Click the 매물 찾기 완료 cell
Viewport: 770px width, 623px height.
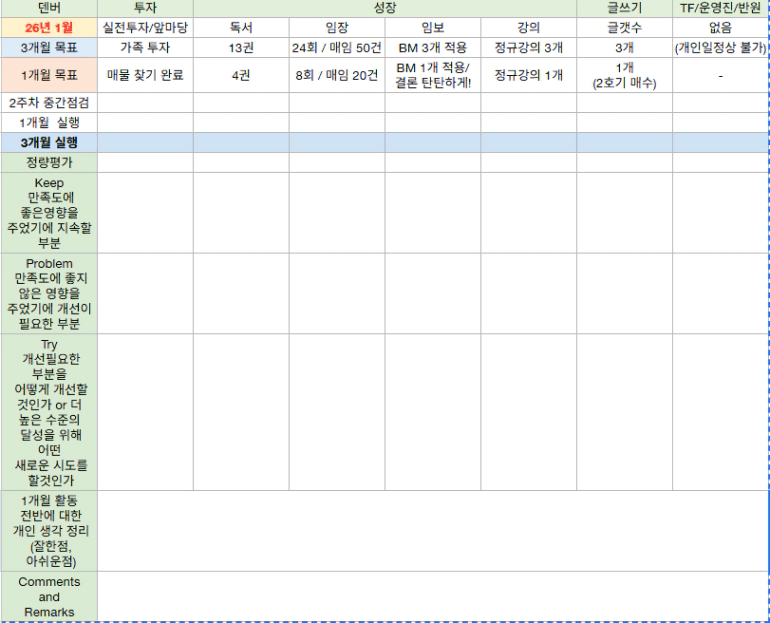pyautogui.click(x=145, y=75)
